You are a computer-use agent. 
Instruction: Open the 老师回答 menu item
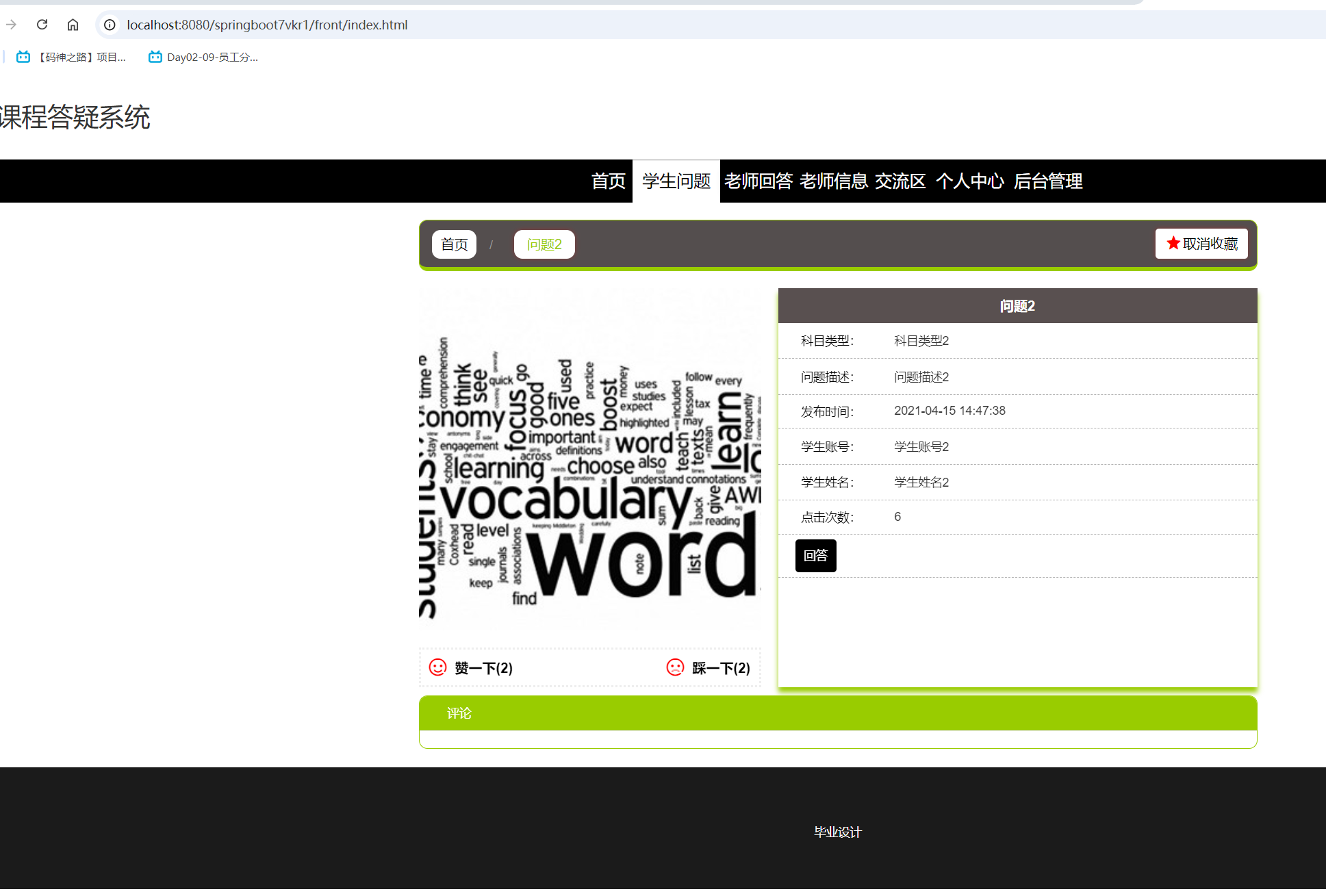pyautogui.click(x=757, y=181)
